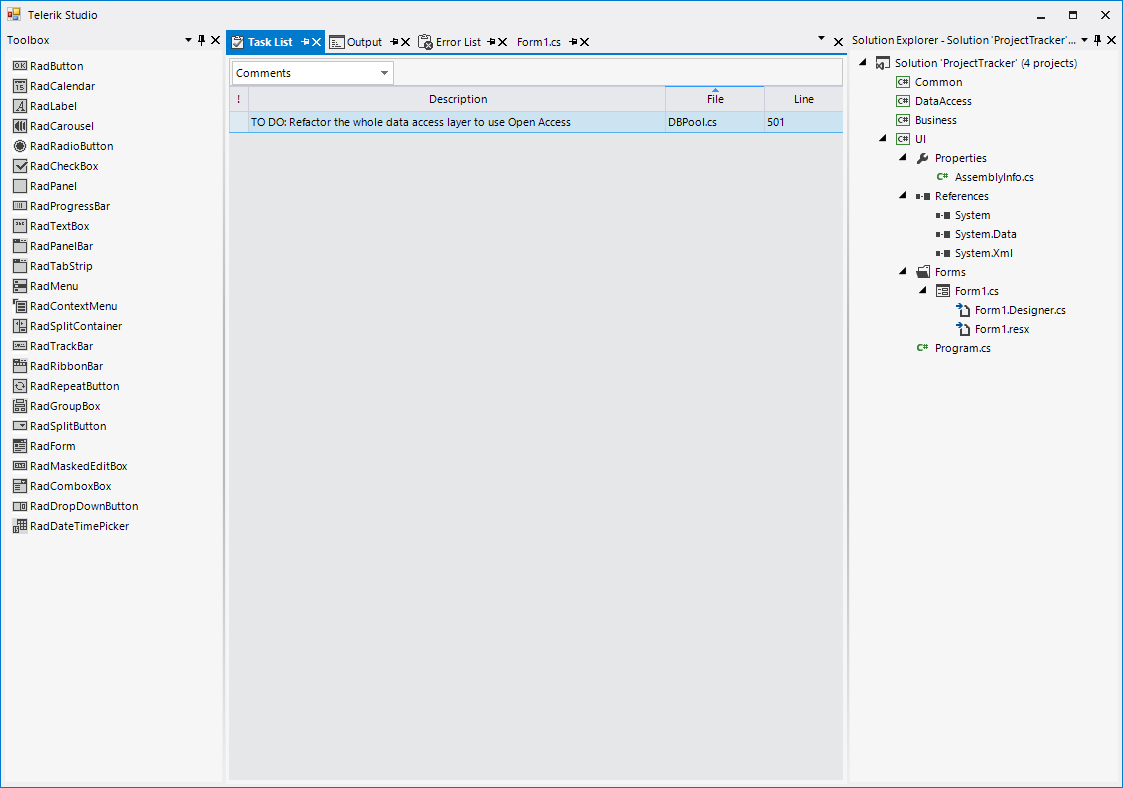Click the RadDropDownButton icon
Image resolution: width=1123 pixels, height=788 pixels.
[20, 507]
